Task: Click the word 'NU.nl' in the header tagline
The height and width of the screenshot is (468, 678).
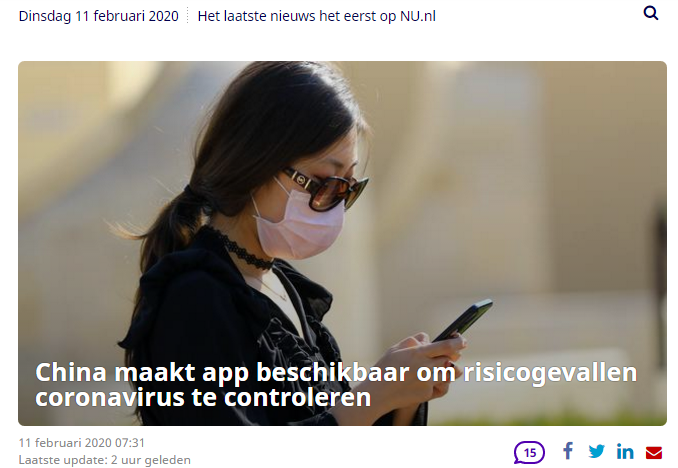Action: click(x=418, y=16)
